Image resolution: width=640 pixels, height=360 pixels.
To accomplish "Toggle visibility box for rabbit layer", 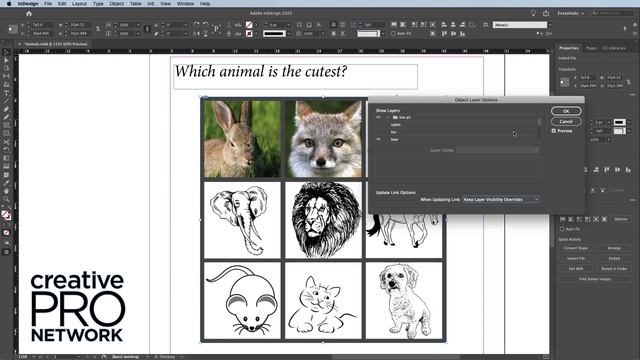I will coord(378,124).
